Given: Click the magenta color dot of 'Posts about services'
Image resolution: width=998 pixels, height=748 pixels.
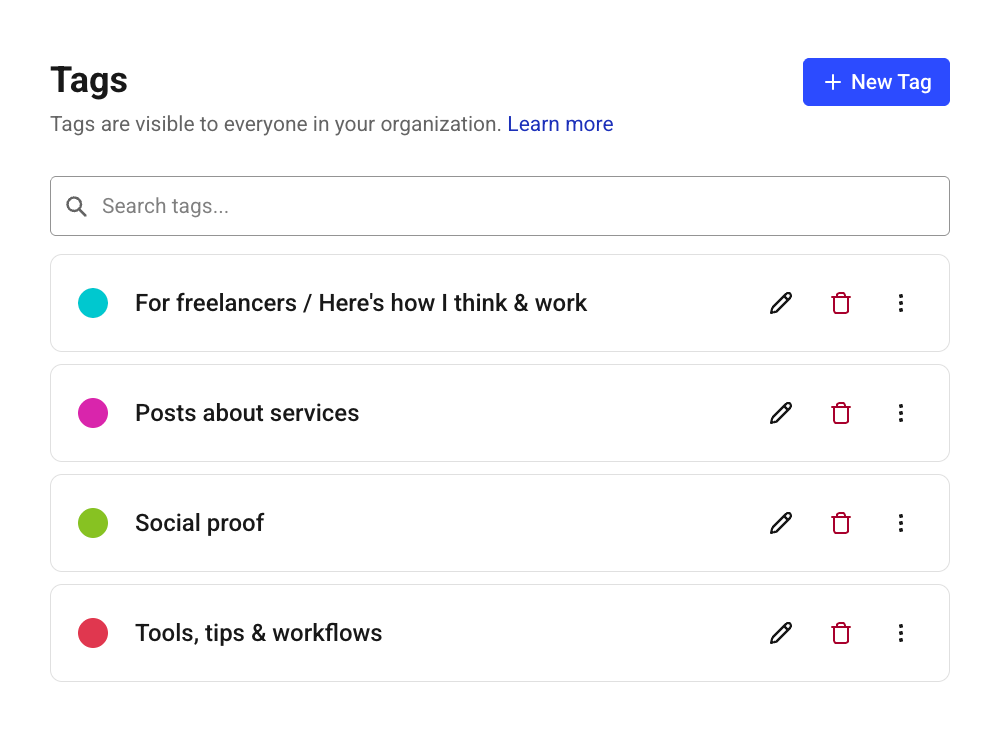Looking at the screenshot, I should click(93, 413).
